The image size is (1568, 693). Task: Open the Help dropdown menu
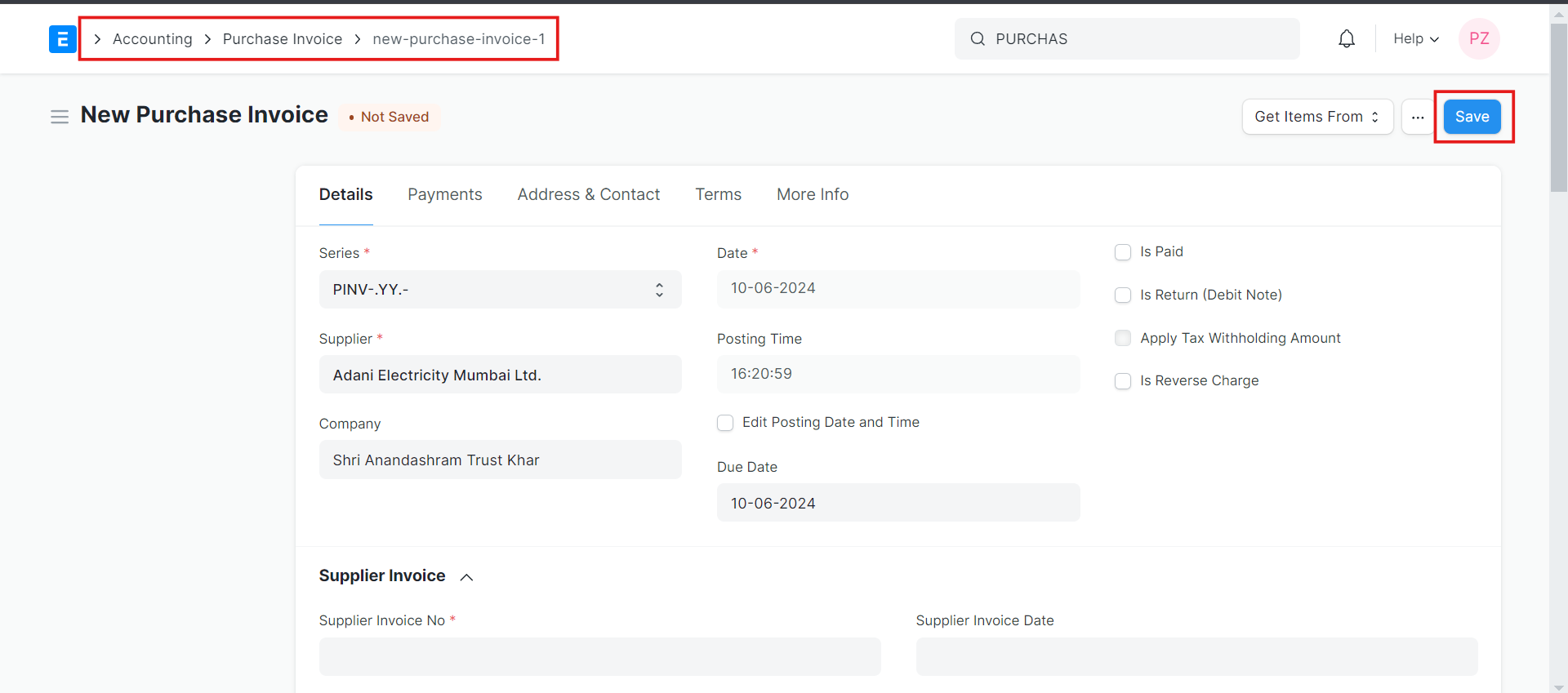point(1416,38)
